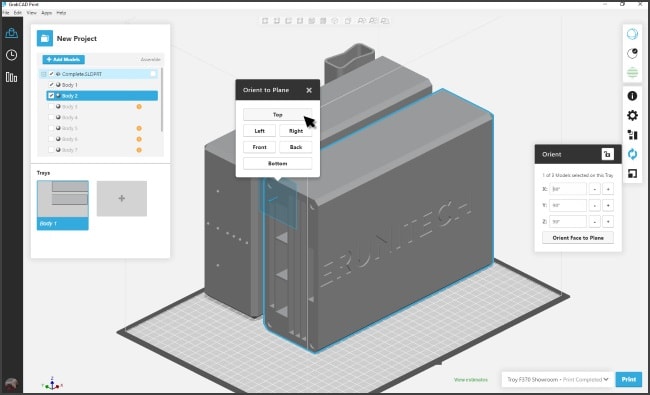Open the Arrange tool icon
Screen dimensions: 650x395
click(x=632, y=135)
